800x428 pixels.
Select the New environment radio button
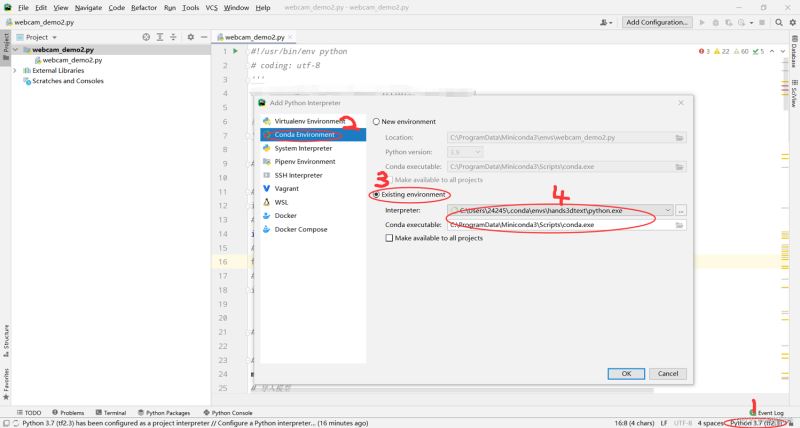click(376, 121)
